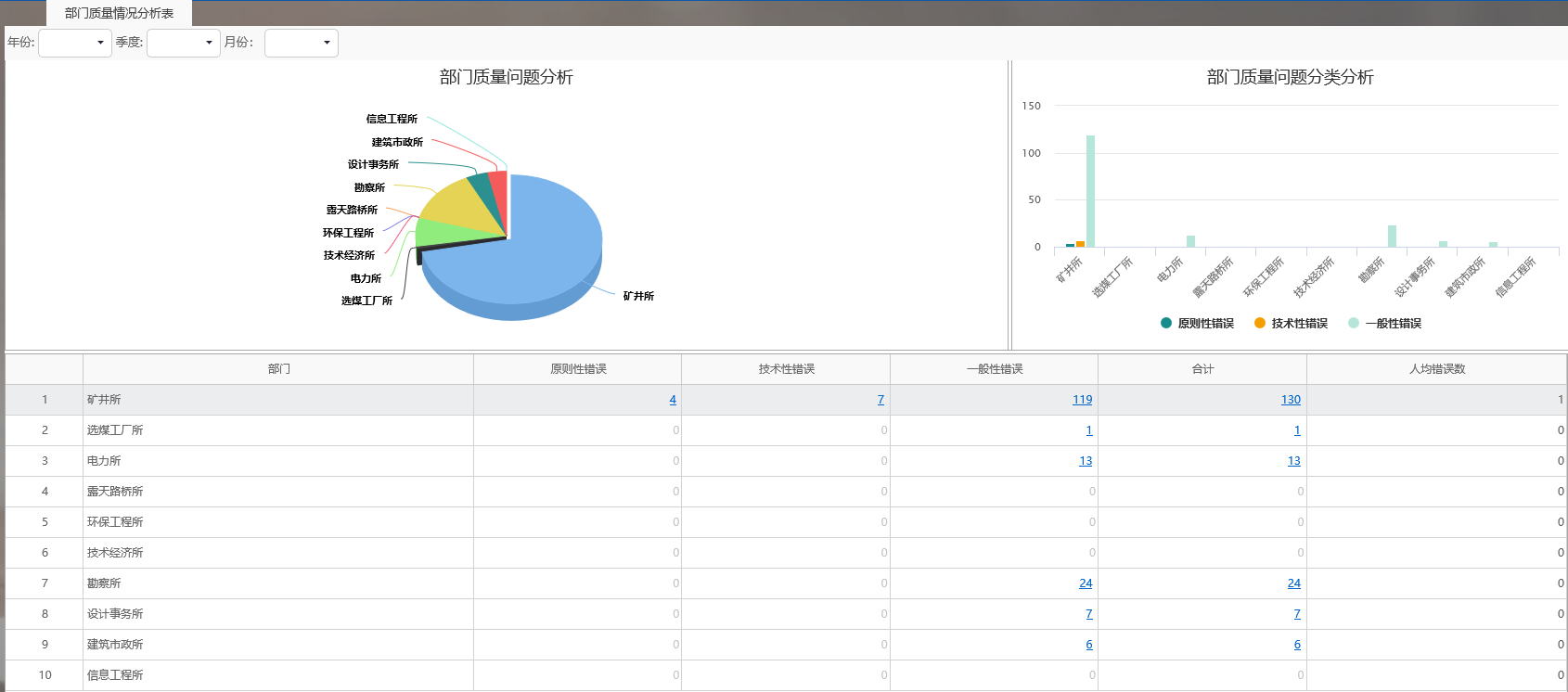Click the tall 矿井所 一般性错误 bar
Screen dimensions: 1568x692
point(1090,191)
